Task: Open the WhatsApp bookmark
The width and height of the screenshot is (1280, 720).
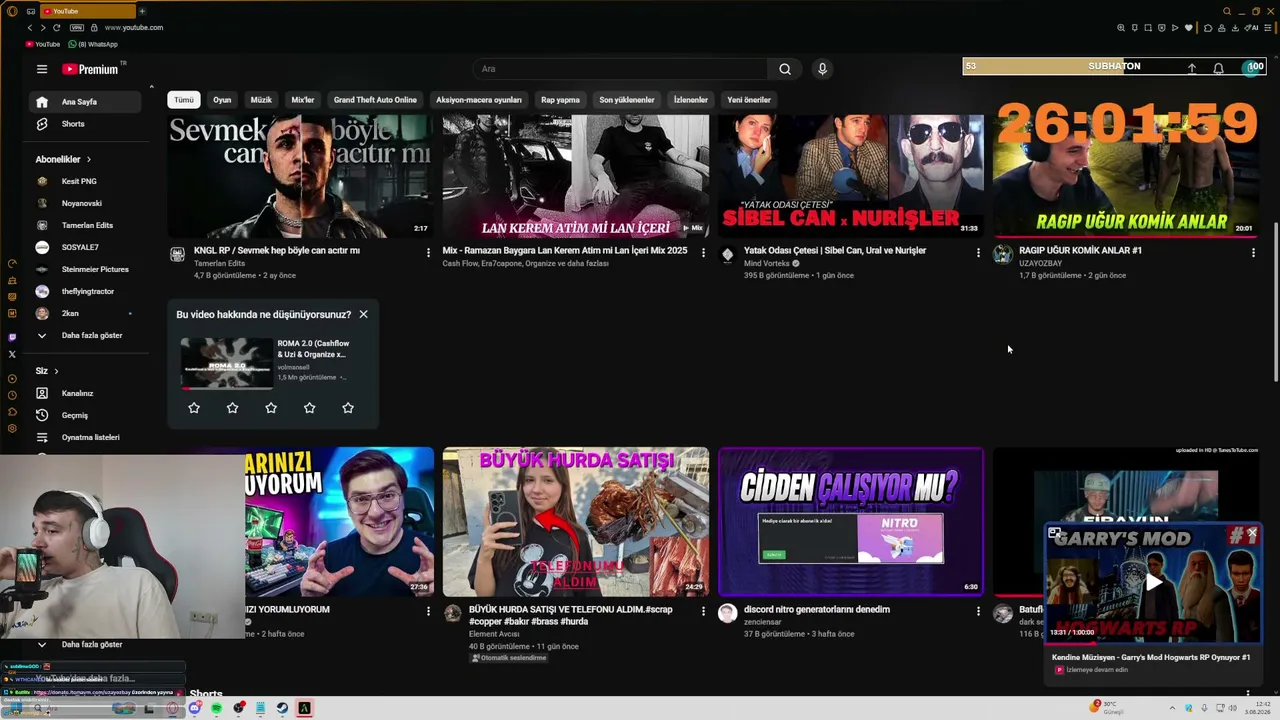Action: (94, 44)
